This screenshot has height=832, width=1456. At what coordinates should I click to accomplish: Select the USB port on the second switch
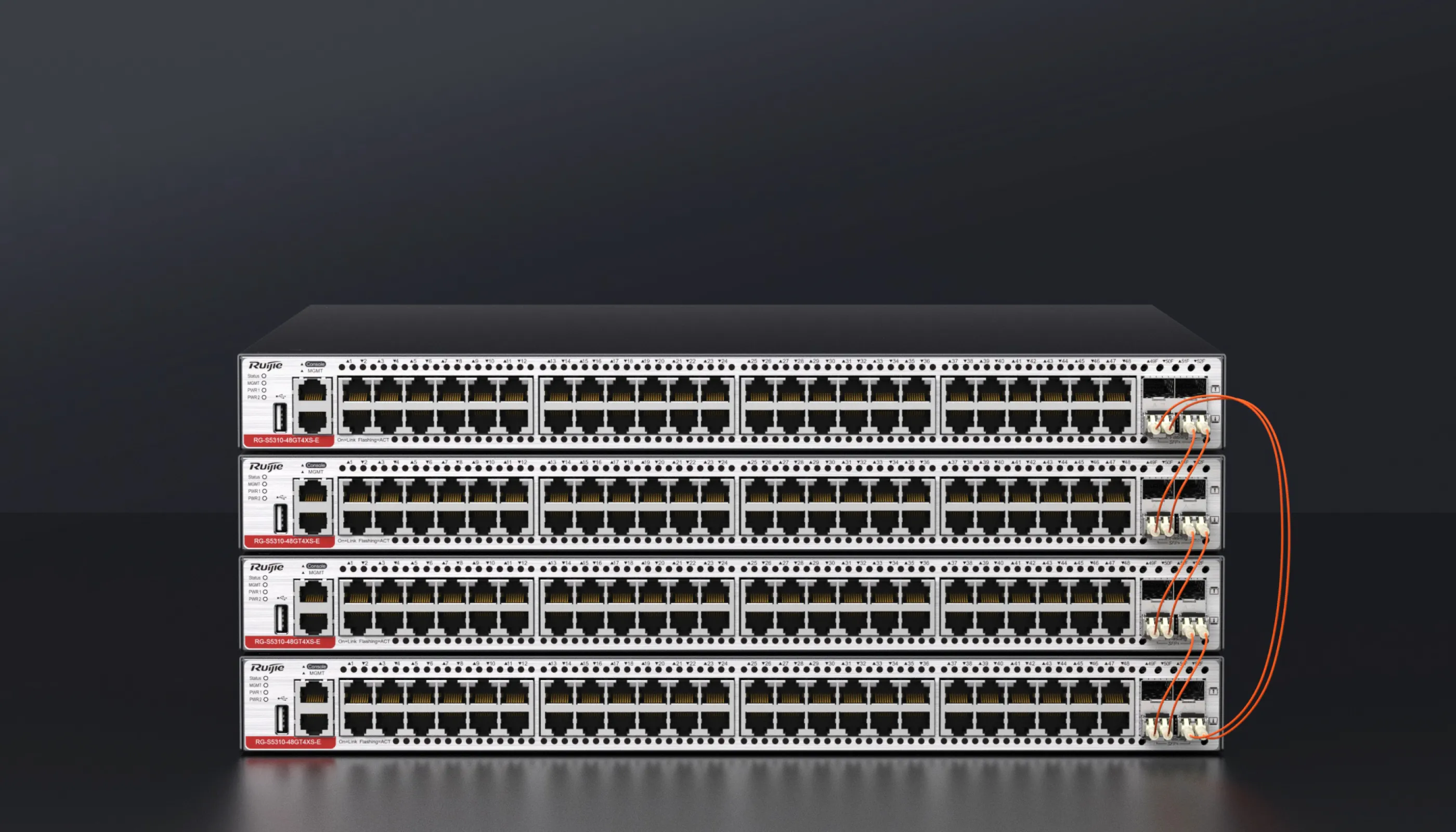tap(281, 518)
